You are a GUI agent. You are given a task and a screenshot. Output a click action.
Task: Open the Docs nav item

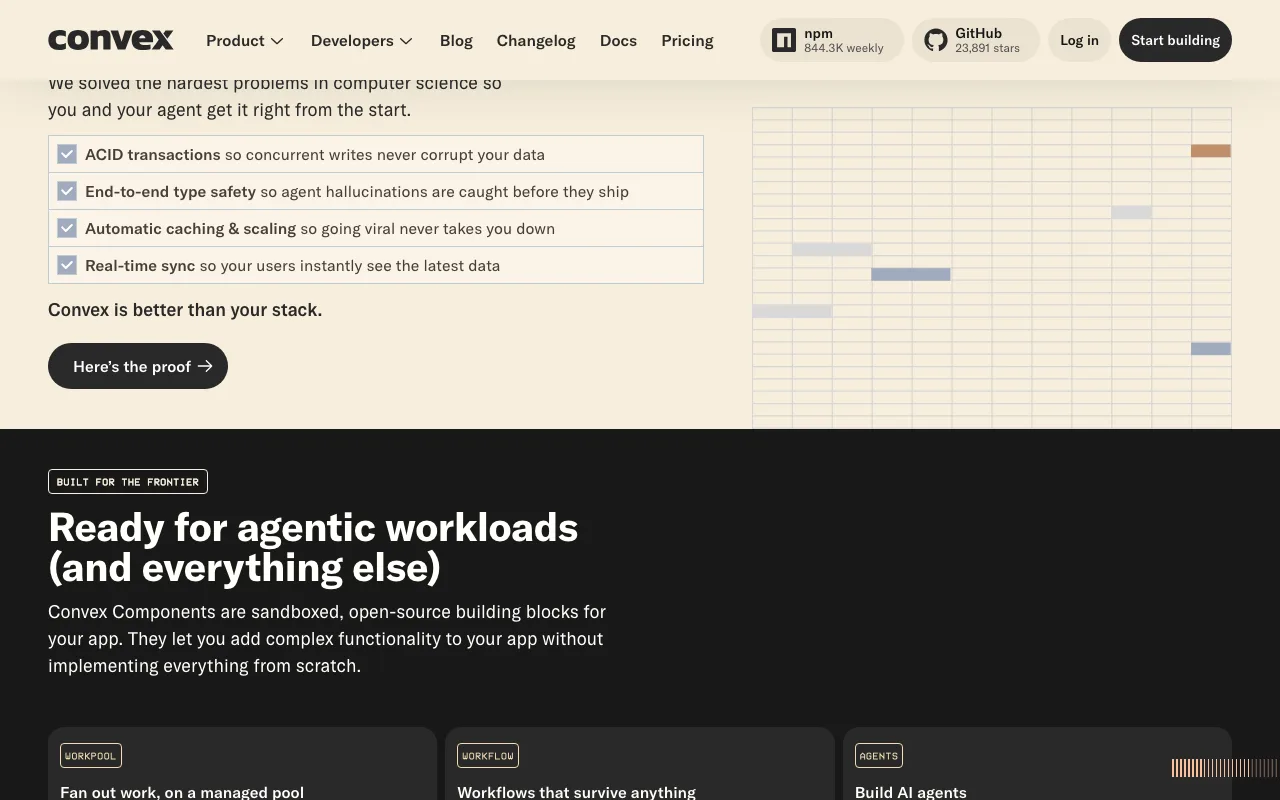click(x=618, y=40)
